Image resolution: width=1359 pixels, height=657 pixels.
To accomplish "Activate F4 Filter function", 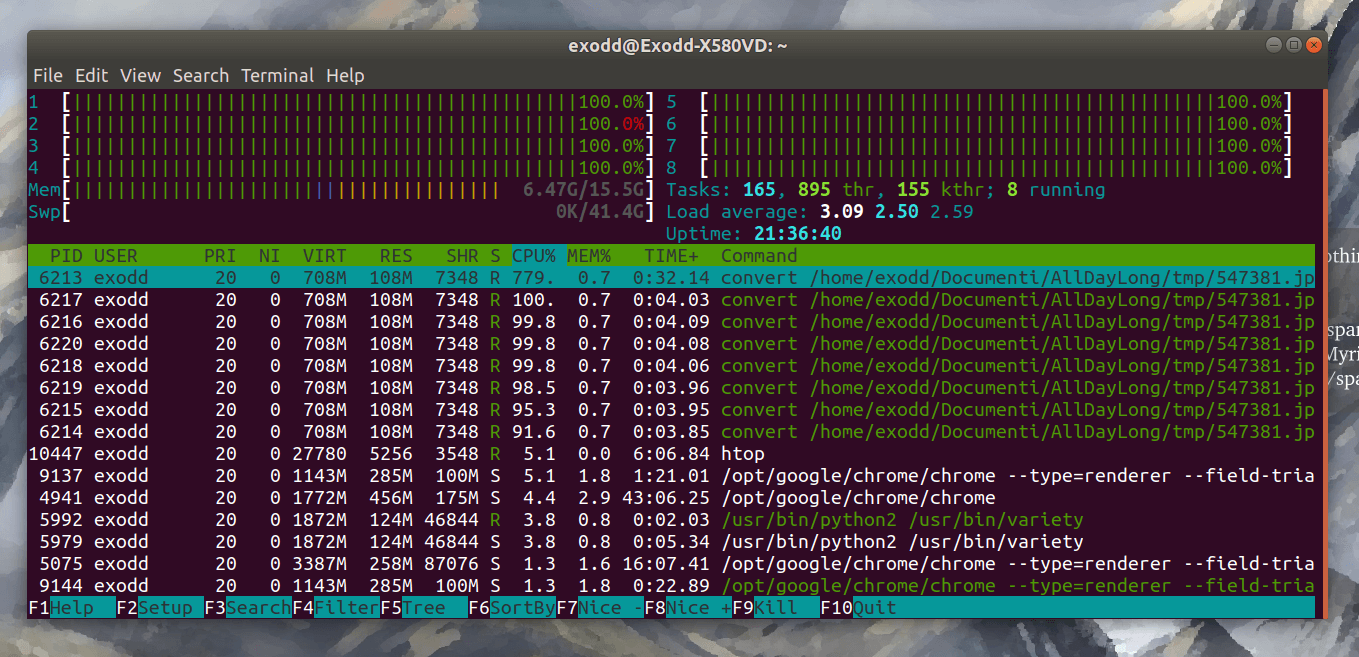I will click(336, 608).
